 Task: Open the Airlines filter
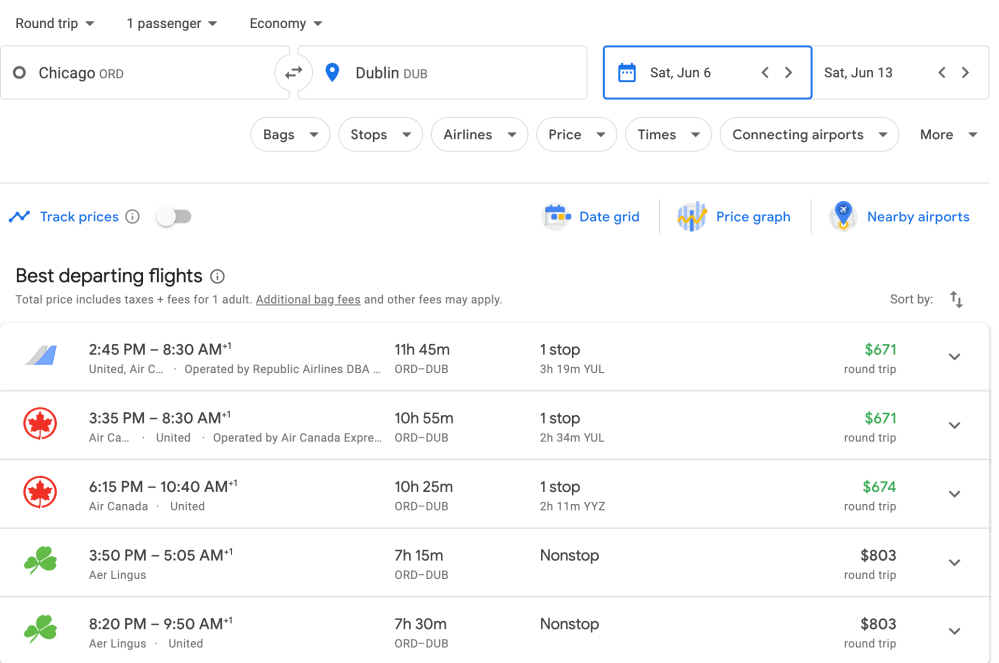(479, 135)
